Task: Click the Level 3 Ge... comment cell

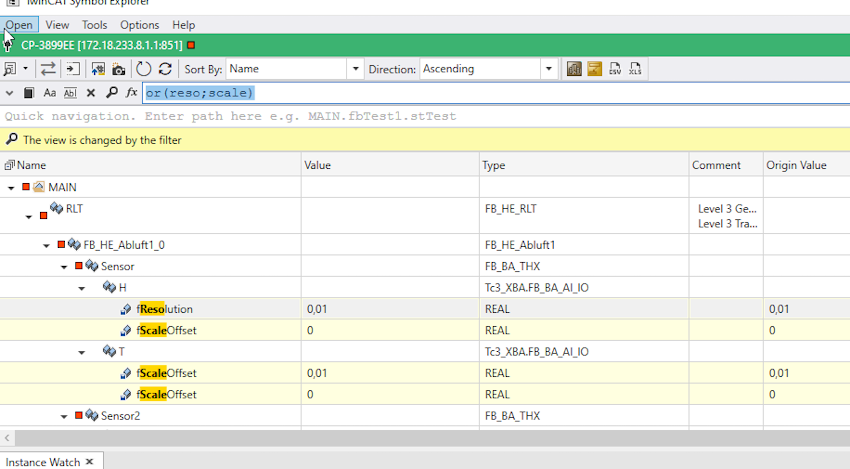Action: pos(727,209)
